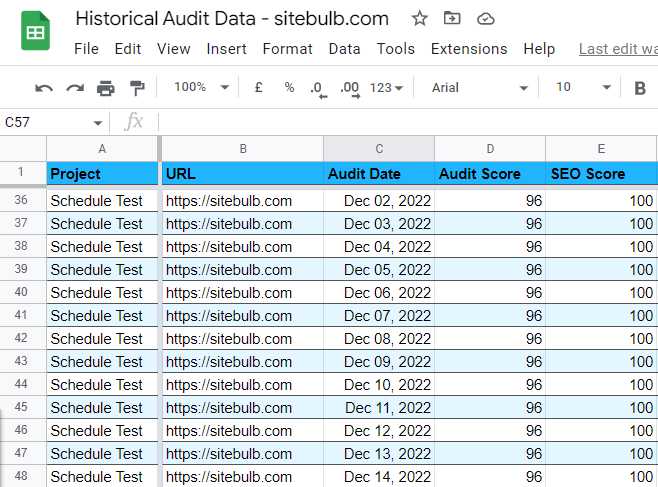
Task: Select the Dec 14, 2022 date cell
Action: 379,477
